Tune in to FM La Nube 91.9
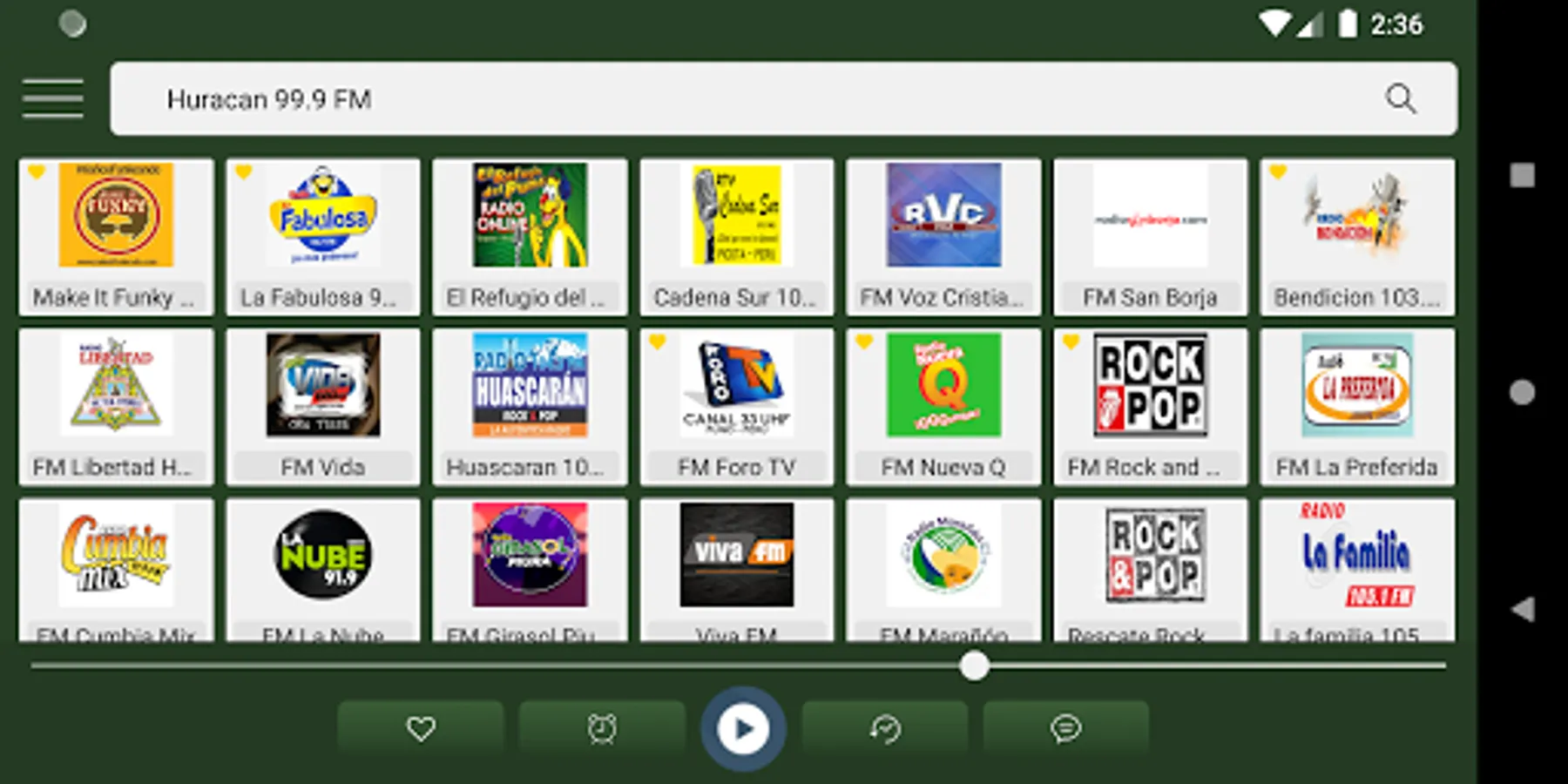Image resolution: width=1568 pixels, height=784 pixels. tap(323, 571)
